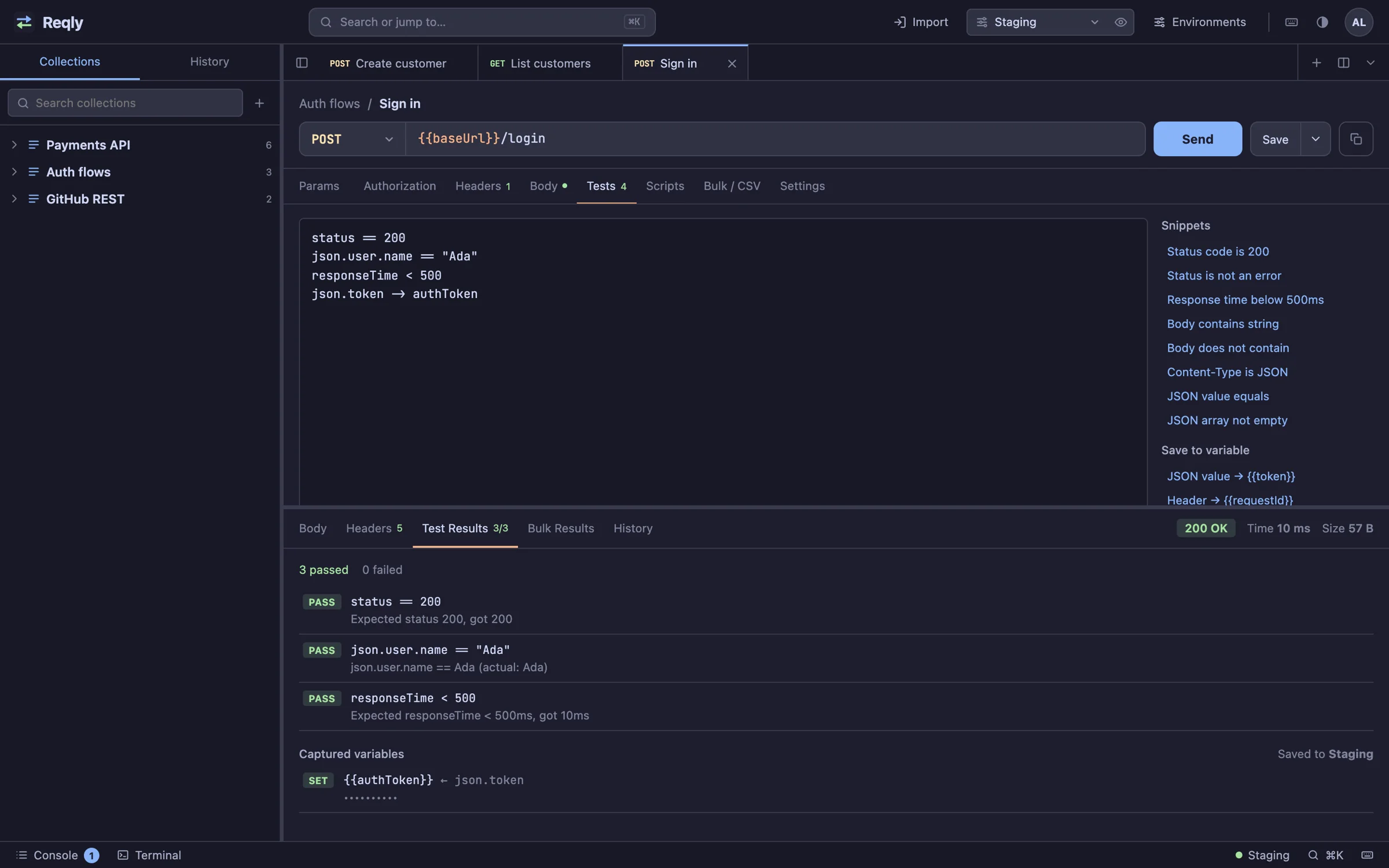The width and height of the screenshot is (1389, 868).
Task: Close the Sign in tab
Action: (x=732, y=63)
